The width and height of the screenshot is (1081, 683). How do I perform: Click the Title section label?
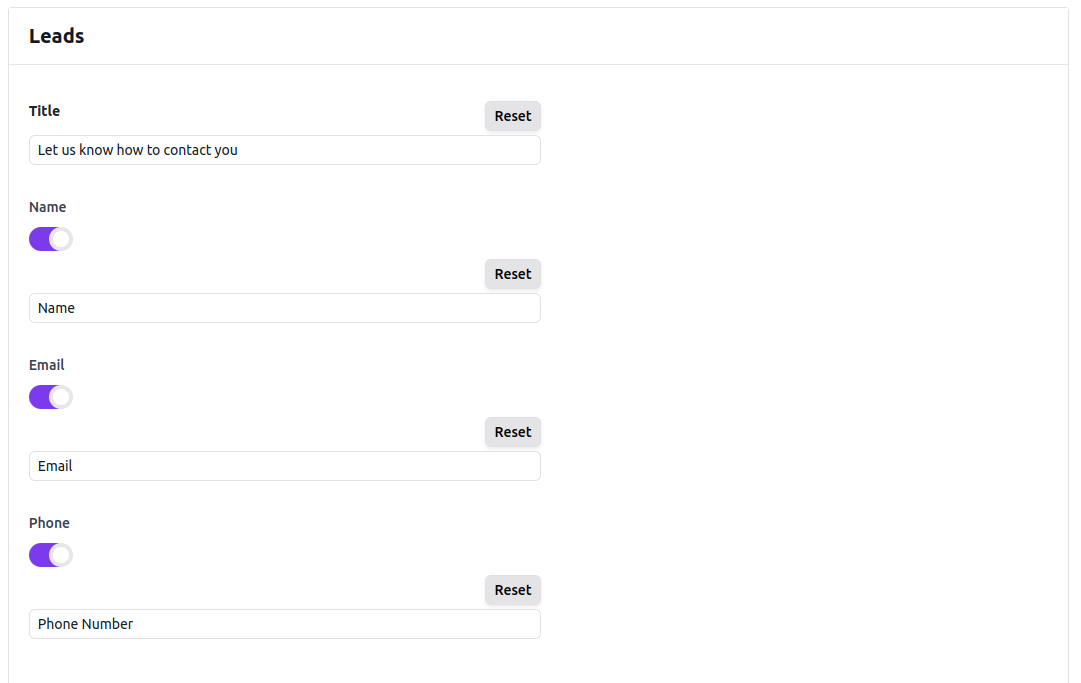tap(44, 111)
